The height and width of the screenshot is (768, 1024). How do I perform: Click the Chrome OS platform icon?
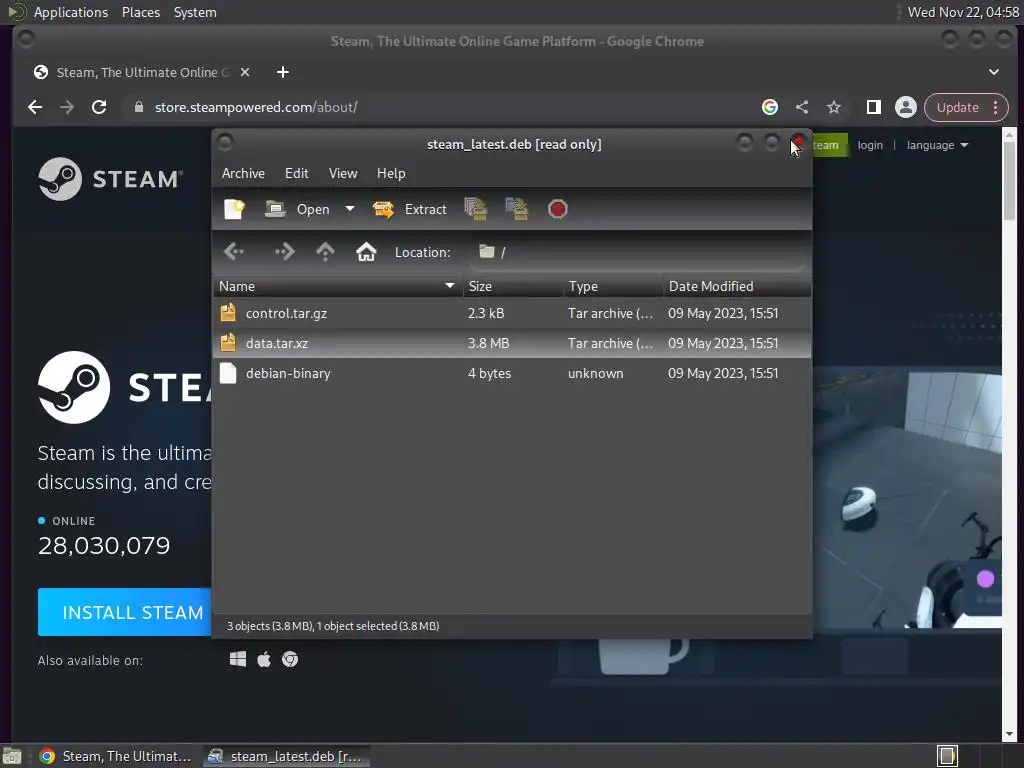coord(290,660)
